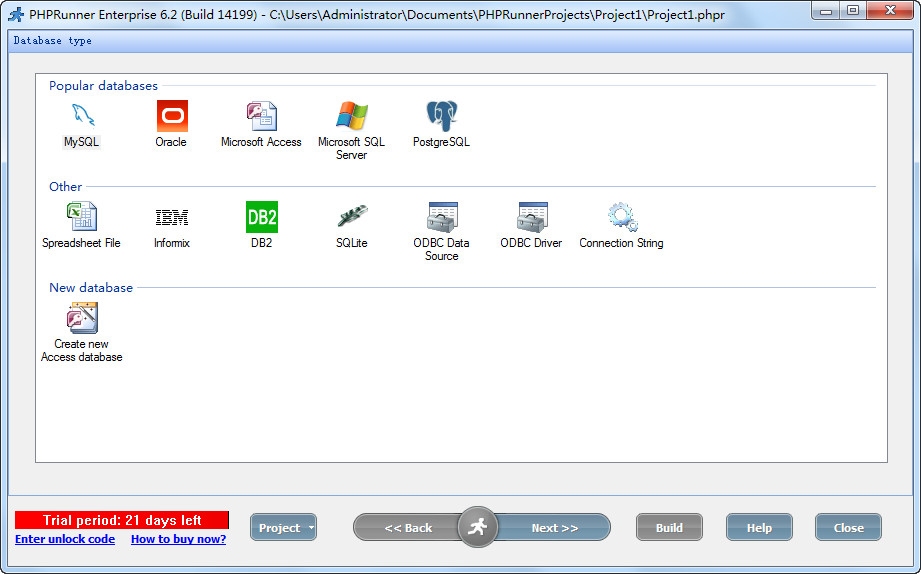
Task: Choose Spreadsheet File as data source
Action: [82, 217]
